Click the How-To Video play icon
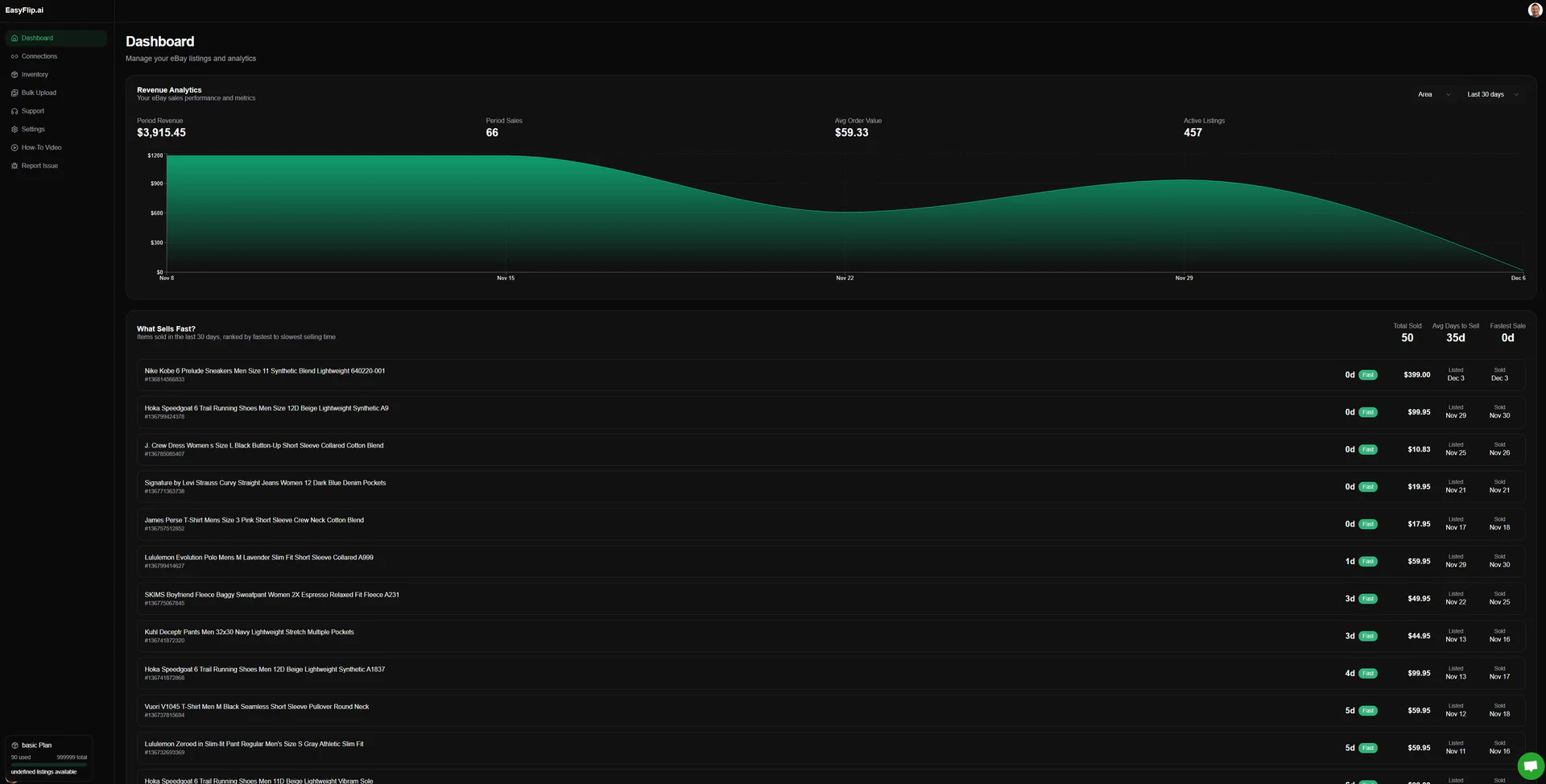Screen dimensions: 1546x784 coord(14,148)
